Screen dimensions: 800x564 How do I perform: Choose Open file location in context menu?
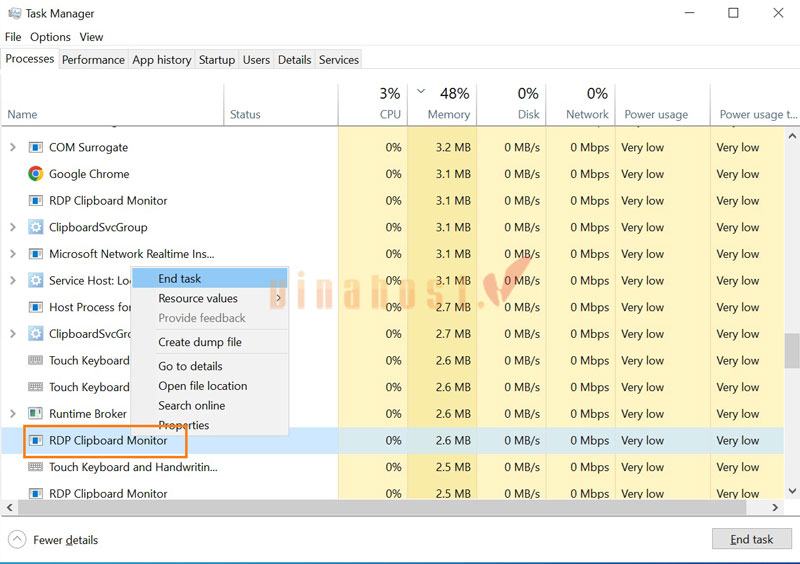(x=210, y=386)
